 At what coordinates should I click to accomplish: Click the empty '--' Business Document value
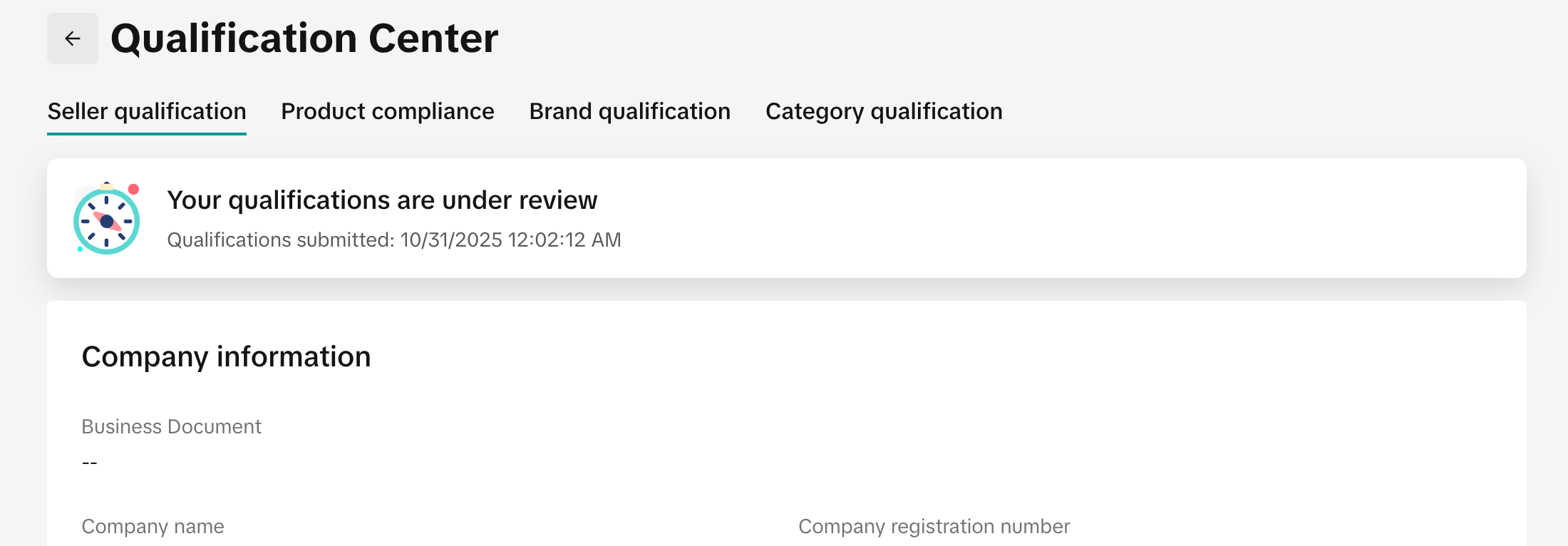(x=90, y=463)
